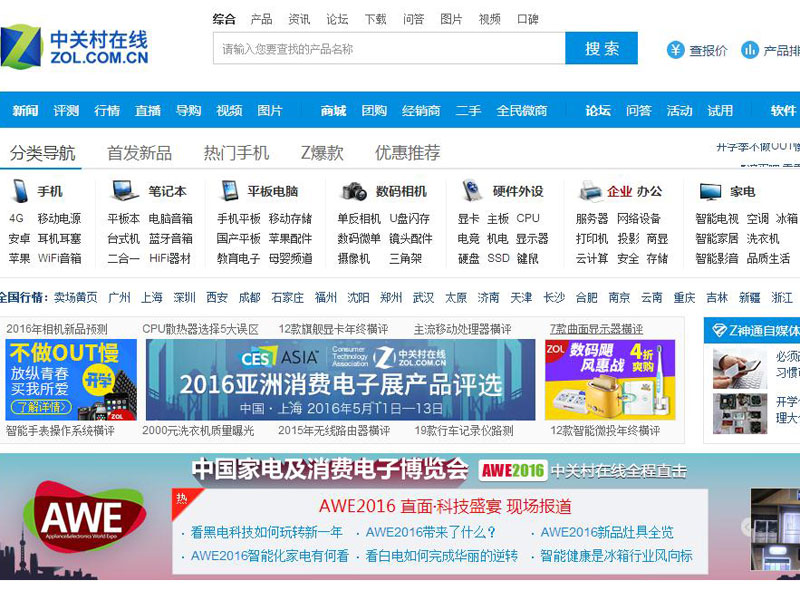Open the laptop category icon (笔记本)
Viewport: 800px width, 600px height.
[x=124, y=191]
